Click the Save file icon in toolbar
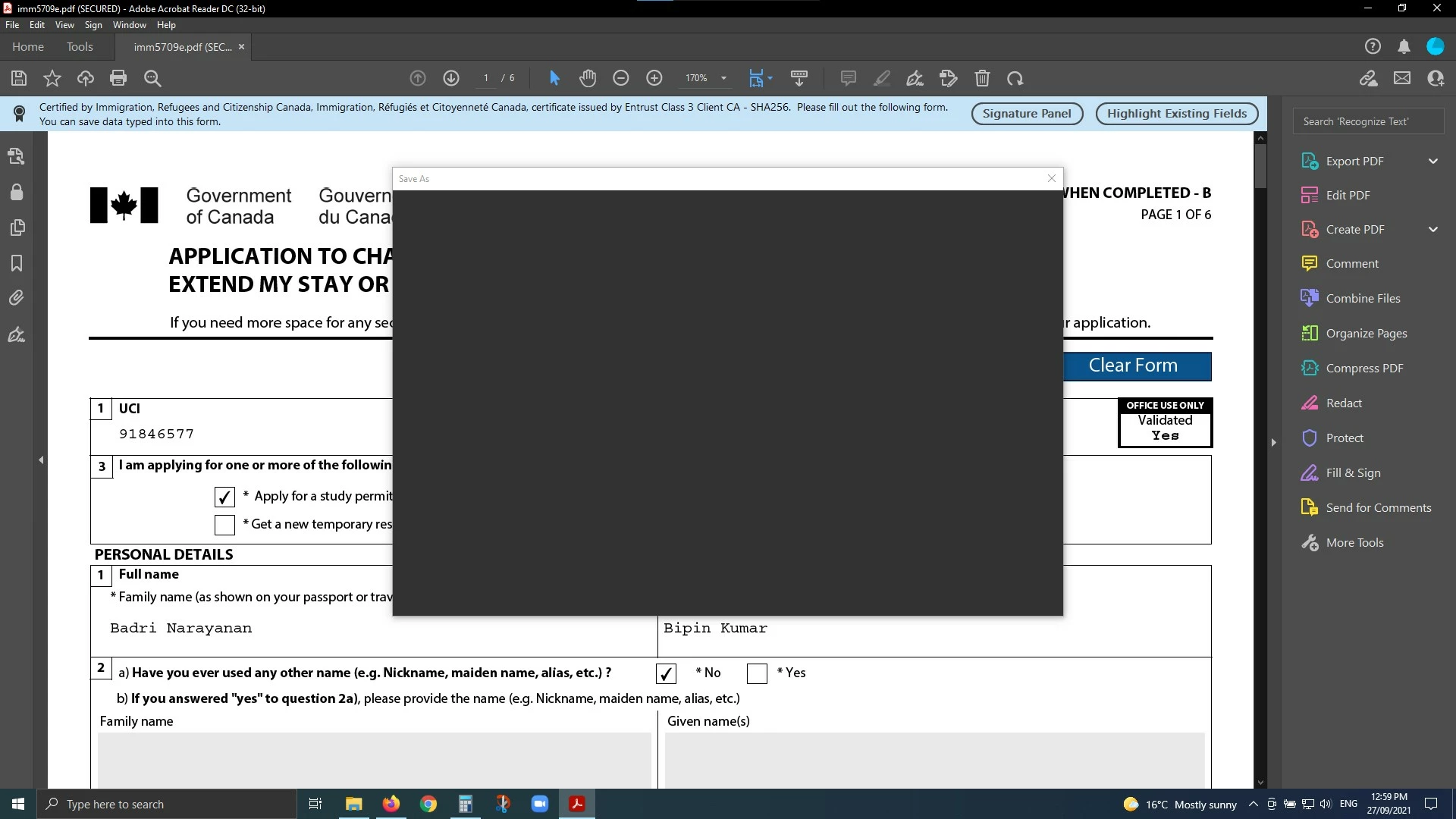The image size is (1456, 819). (19, 78)
